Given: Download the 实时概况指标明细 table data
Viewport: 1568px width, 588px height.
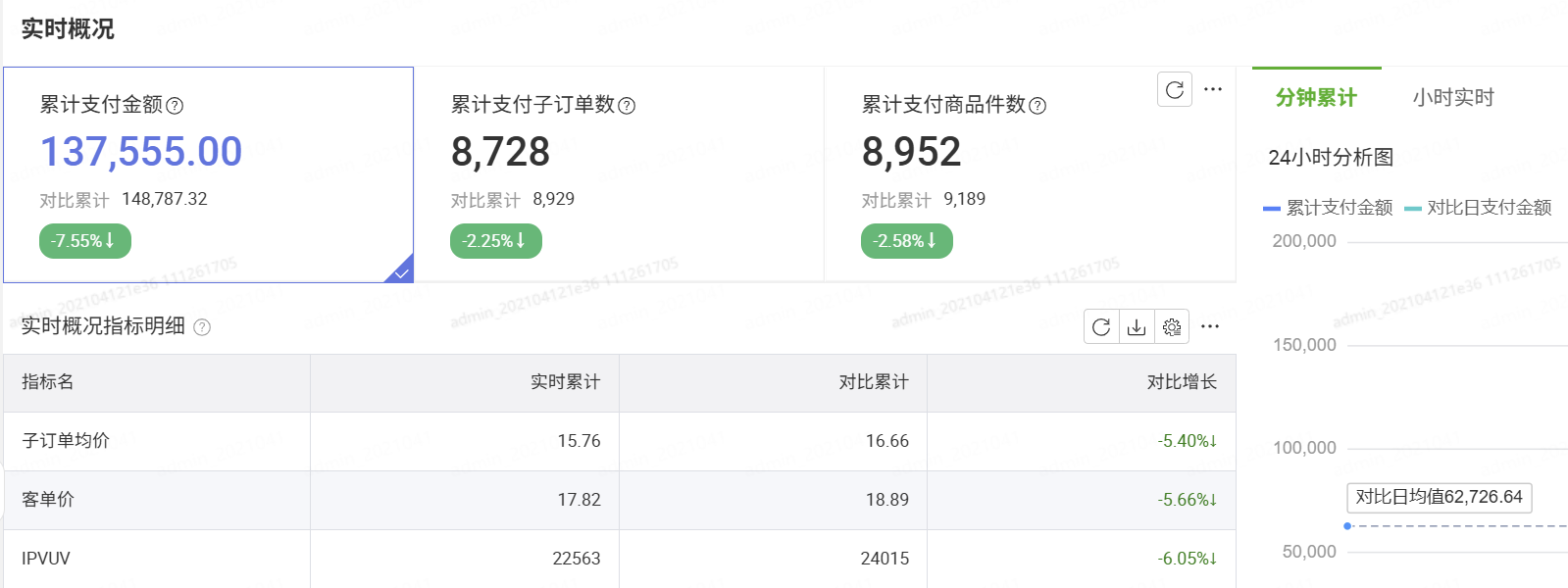Looking at the screenshot, I should coord(1137,326).
